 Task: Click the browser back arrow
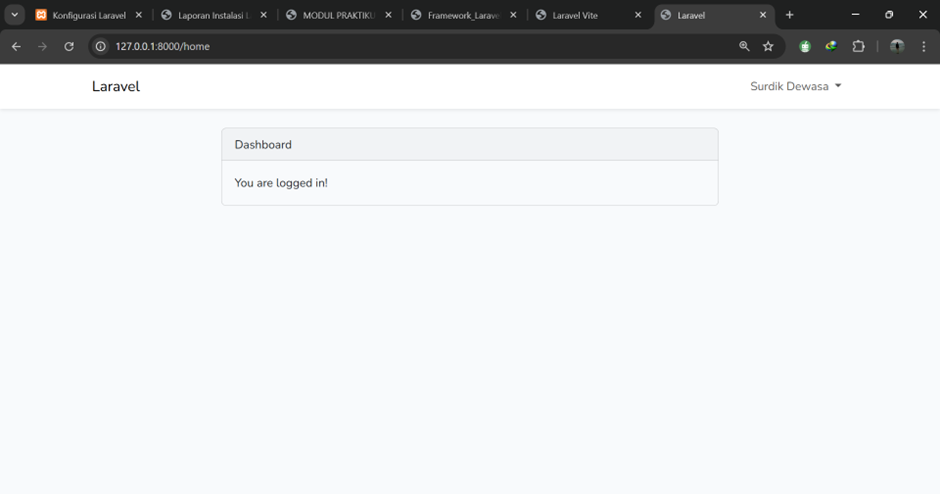point(16,46)
